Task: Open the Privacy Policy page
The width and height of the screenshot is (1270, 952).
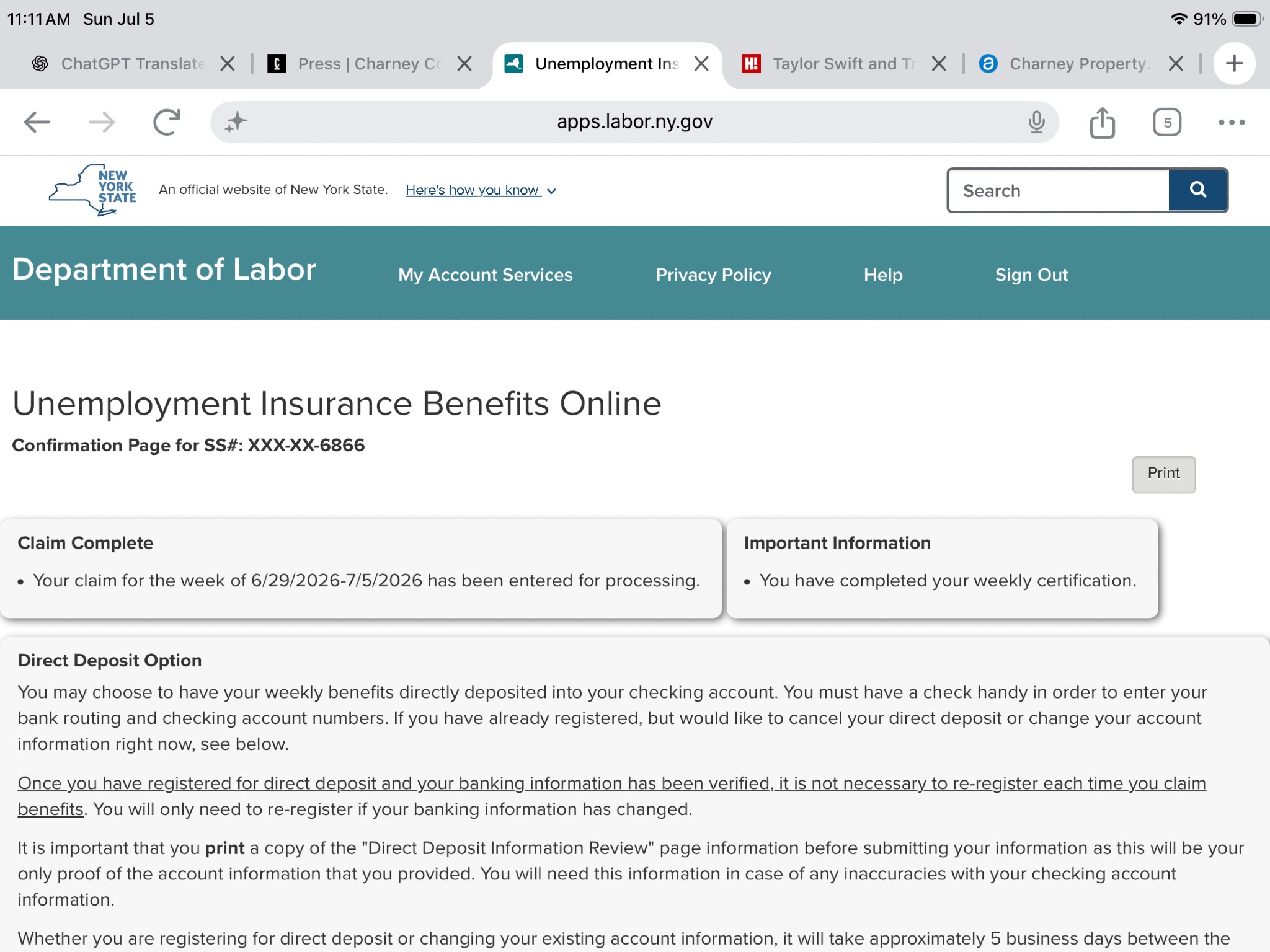Action: (x=713, y=275)
